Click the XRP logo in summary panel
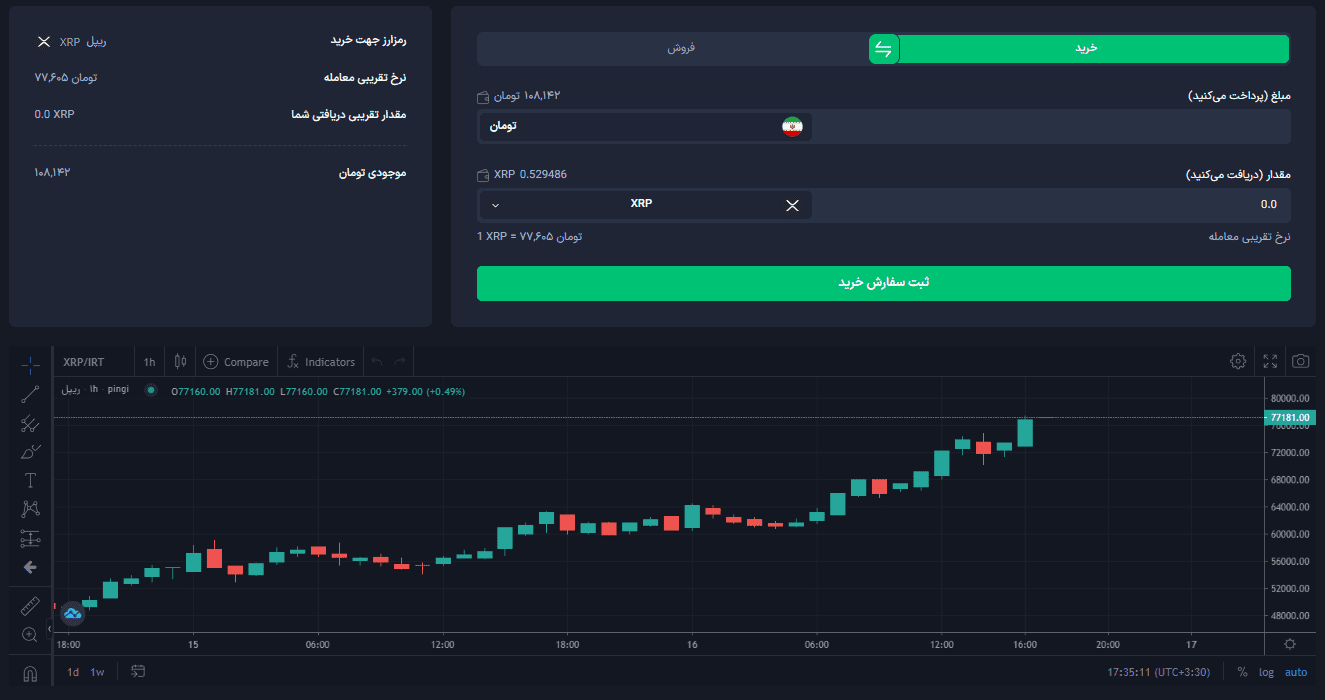Viewport: 1325px width, 700px height. 43,42
